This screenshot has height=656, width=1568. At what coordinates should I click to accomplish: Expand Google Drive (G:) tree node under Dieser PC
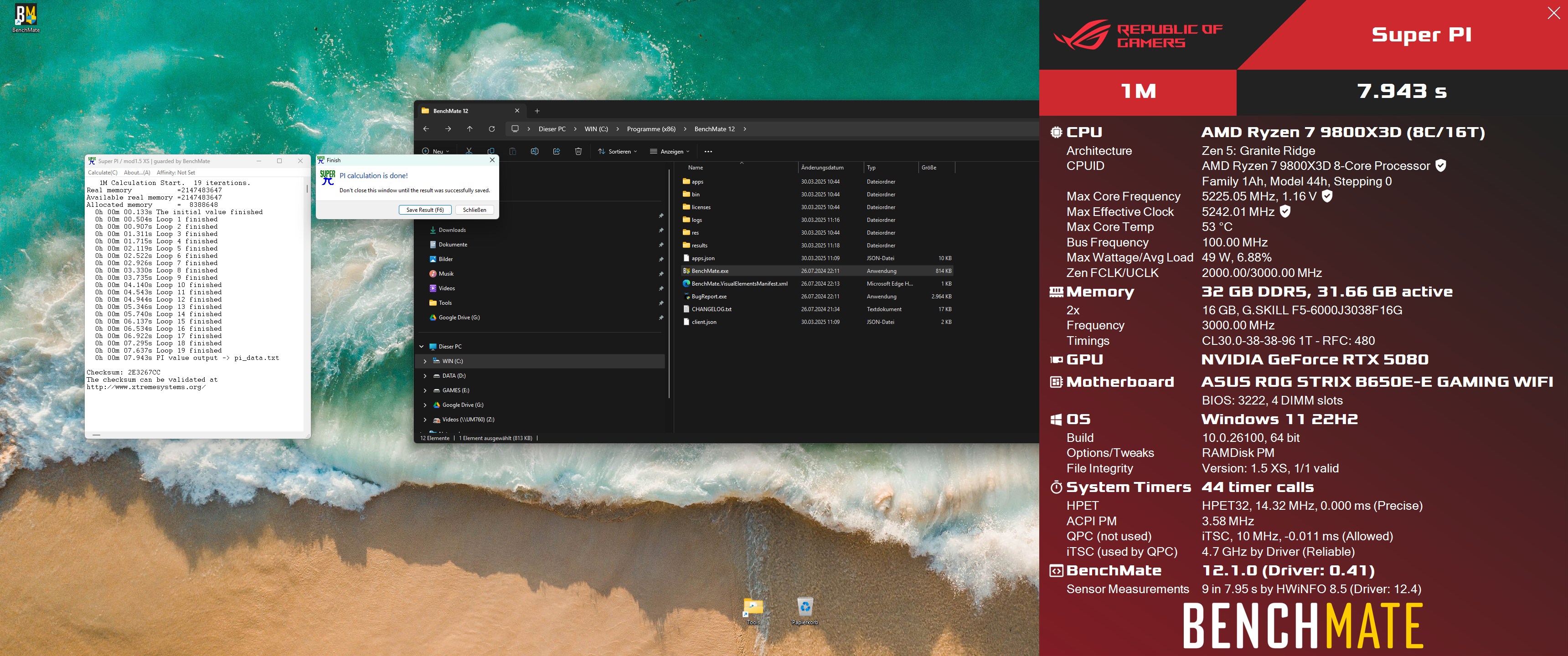click(425, 405)
